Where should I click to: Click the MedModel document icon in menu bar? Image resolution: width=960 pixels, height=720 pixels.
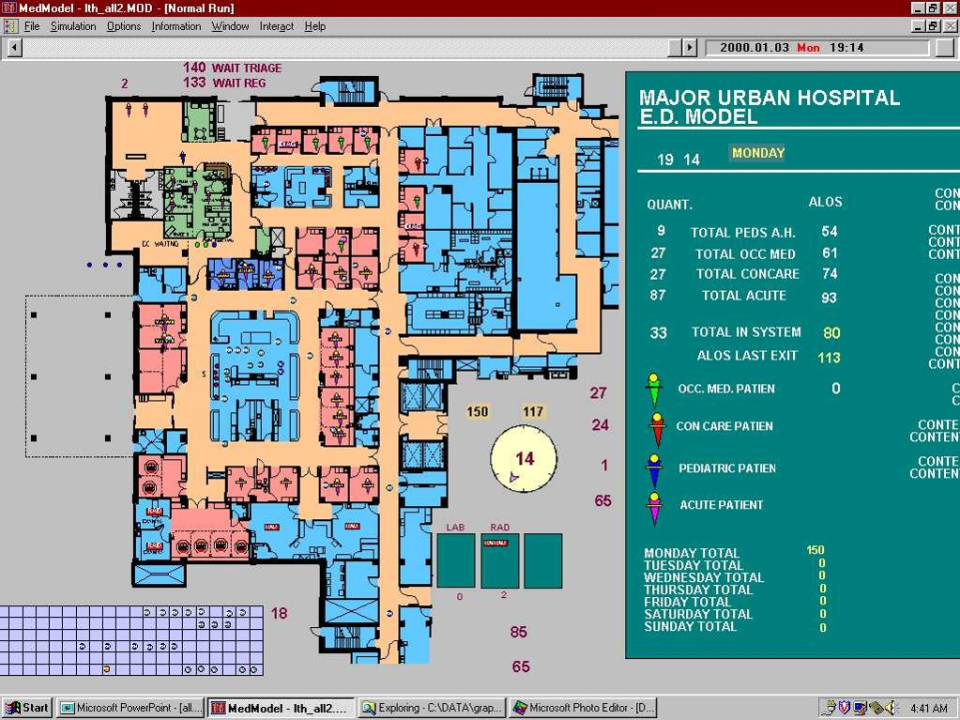pyautogui.click(x=10, y=26)
